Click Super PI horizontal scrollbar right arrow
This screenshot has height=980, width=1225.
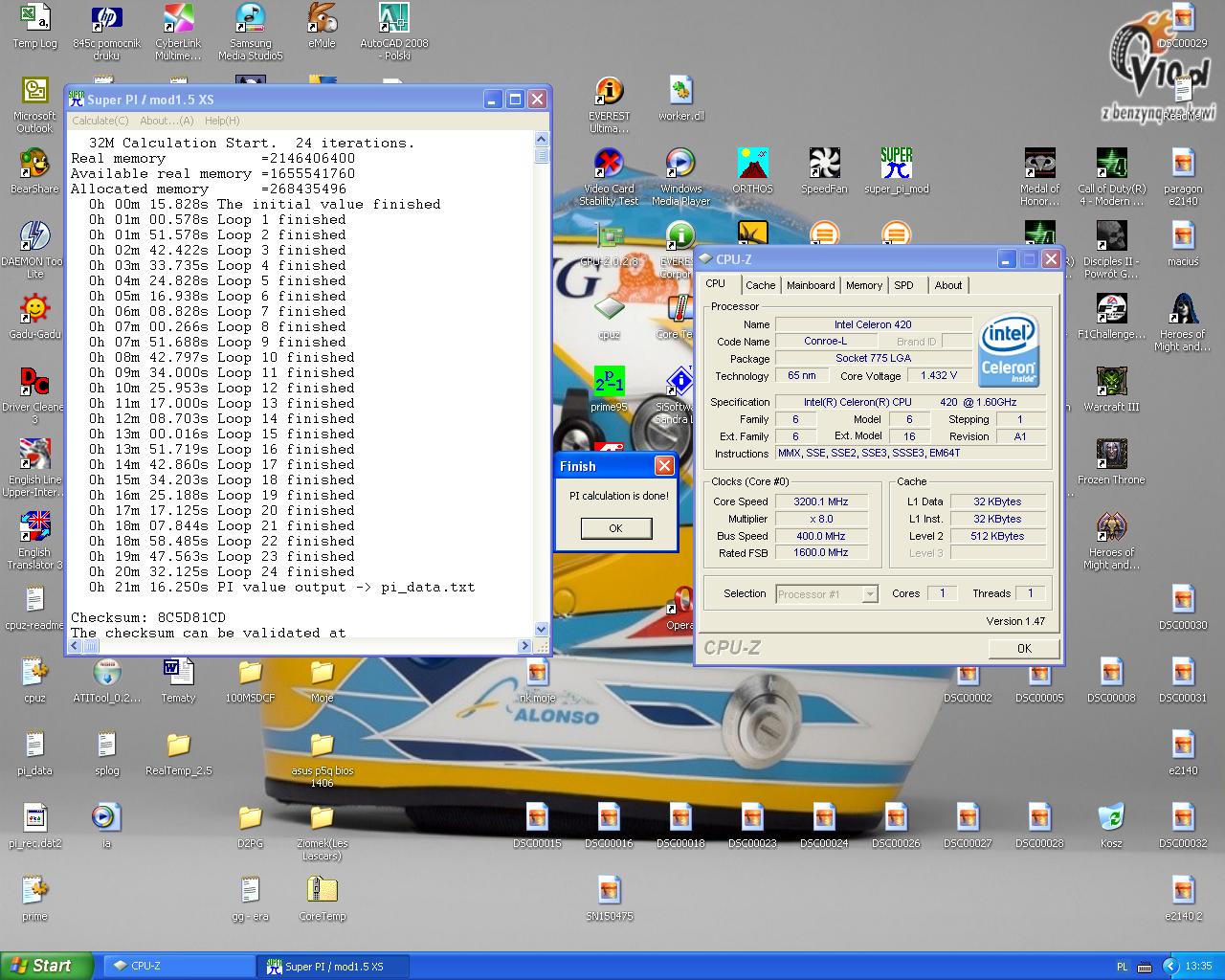tap(525, 646)
